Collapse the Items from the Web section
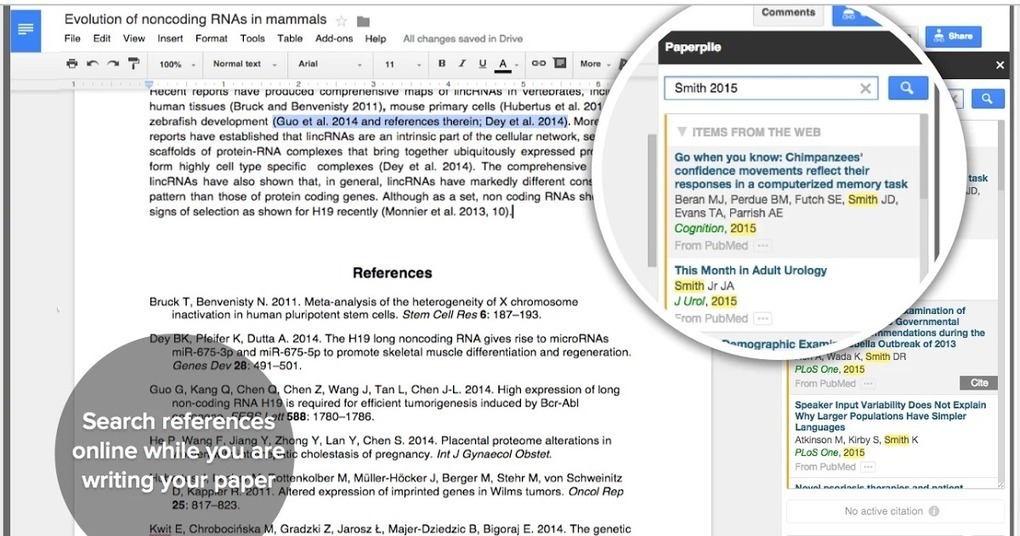The image size is (1020, 536). 682,132
